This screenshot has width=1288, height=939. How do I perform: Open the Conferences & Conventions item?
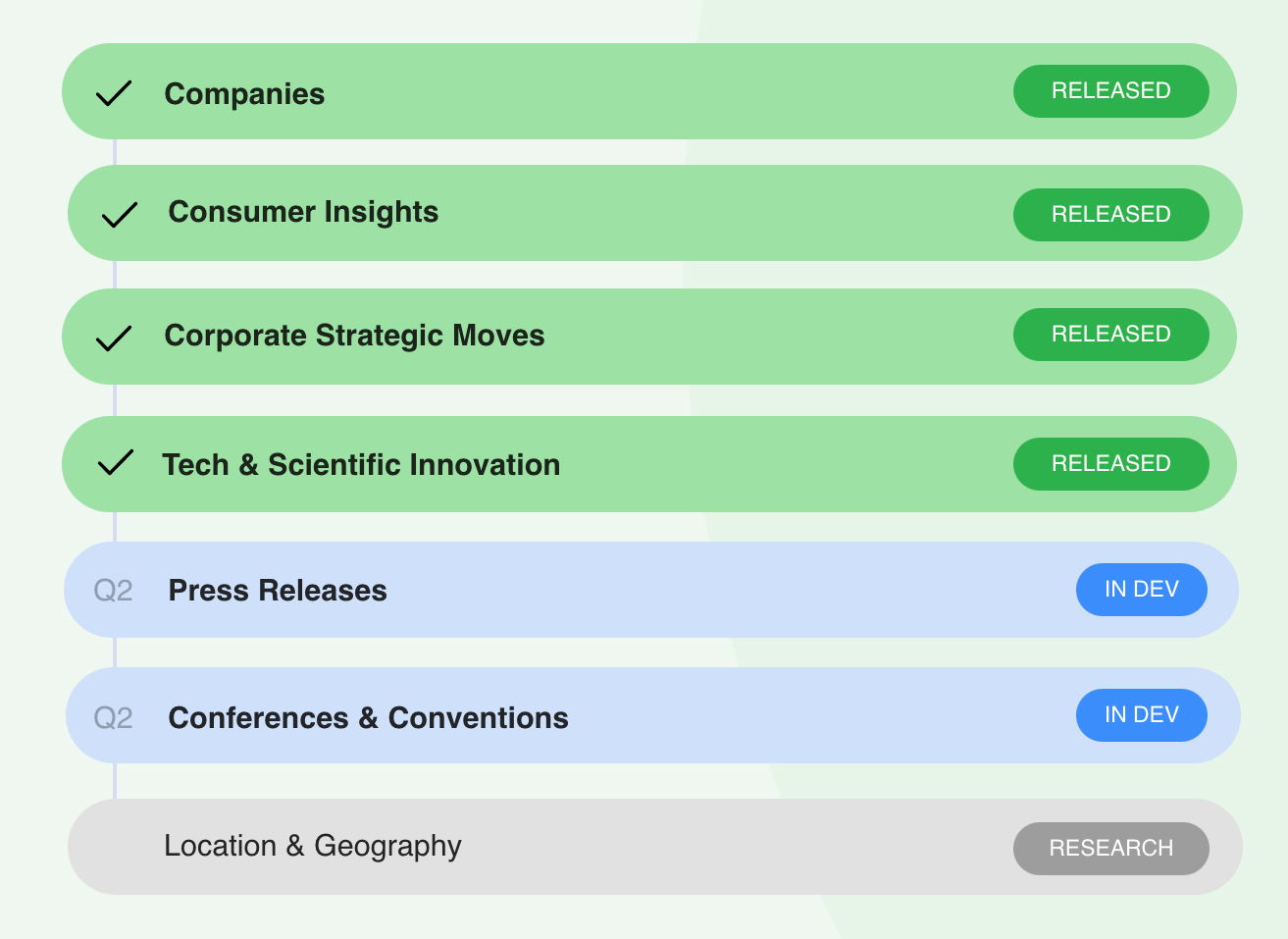point(653,715)
